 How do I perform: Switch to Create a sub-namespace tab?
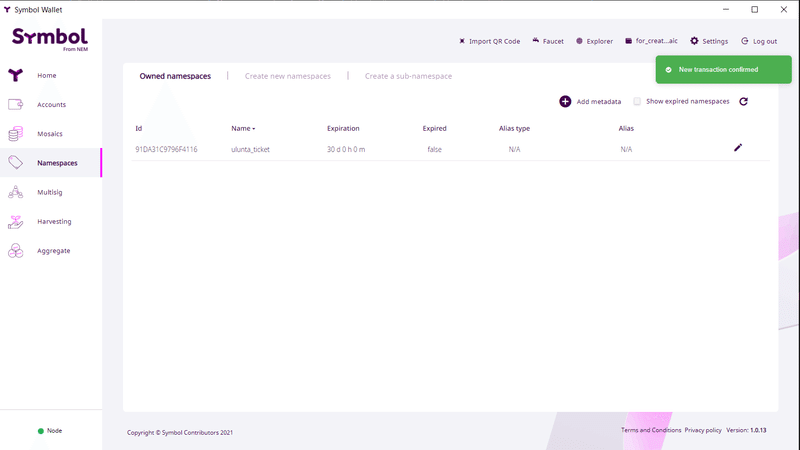408,76
